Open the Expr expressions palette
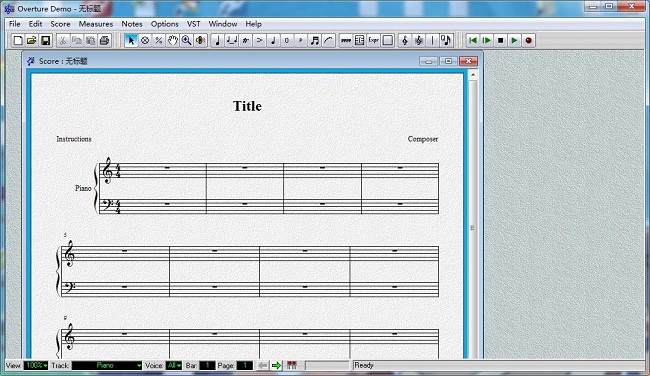The image size is (650, 376). tap(374, 41)
